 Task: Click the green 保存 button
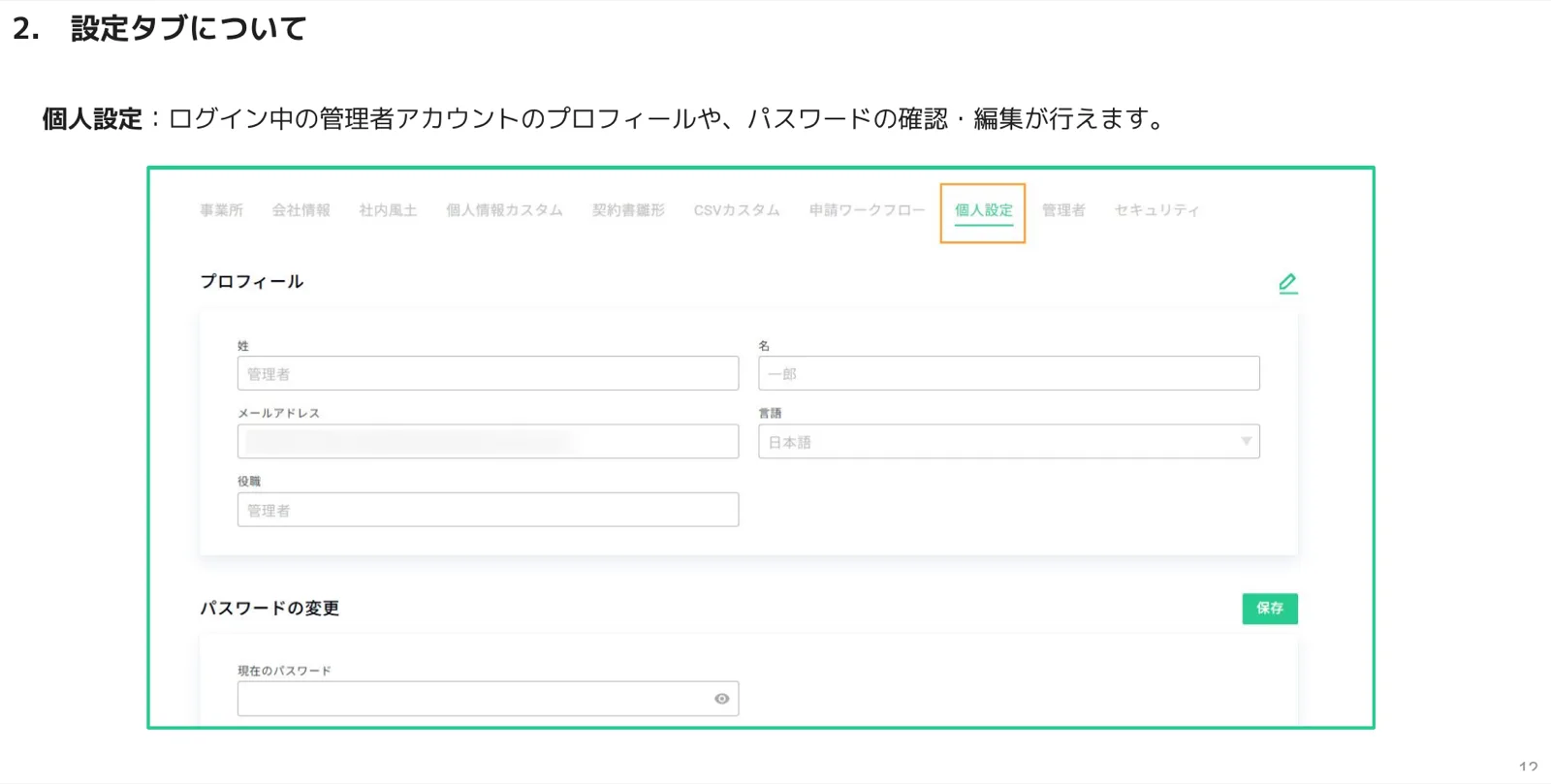coord(1270,609)
